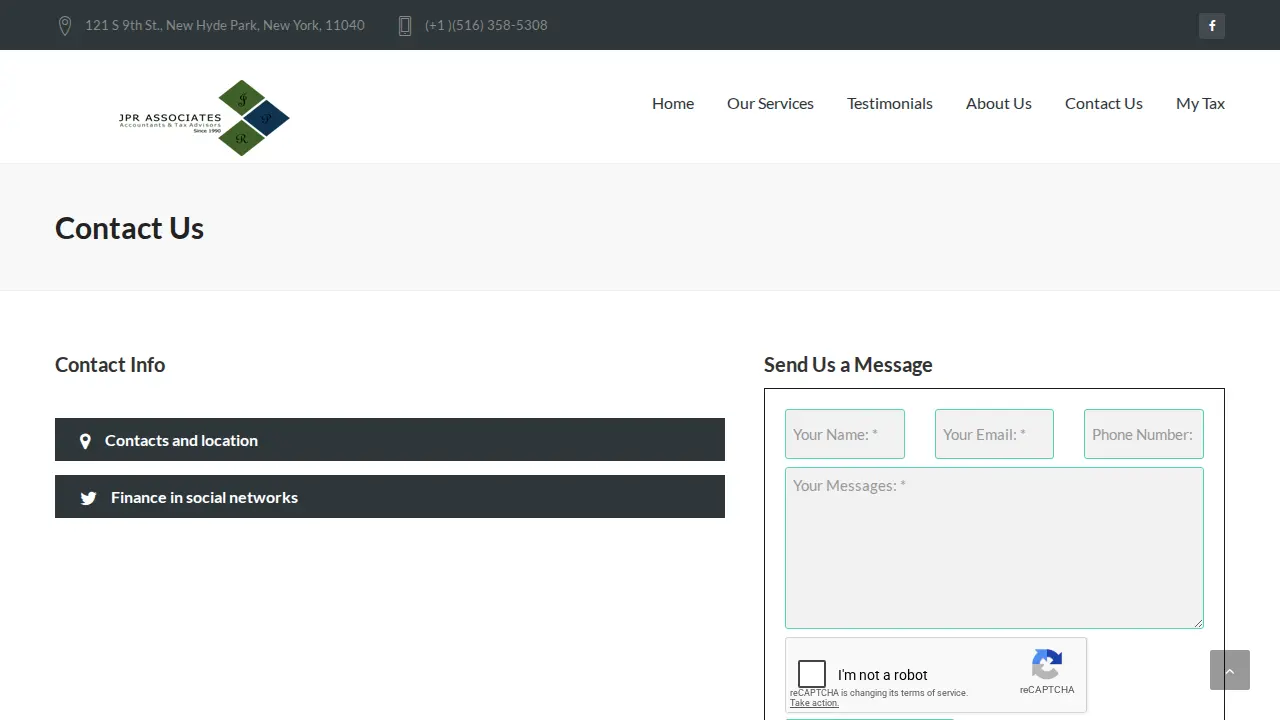Image resolution: width=1280 pixels, height=720 pixels.
Task: Click the map pin icon in Contacts accordion
Action: click(x=85, y=441)
